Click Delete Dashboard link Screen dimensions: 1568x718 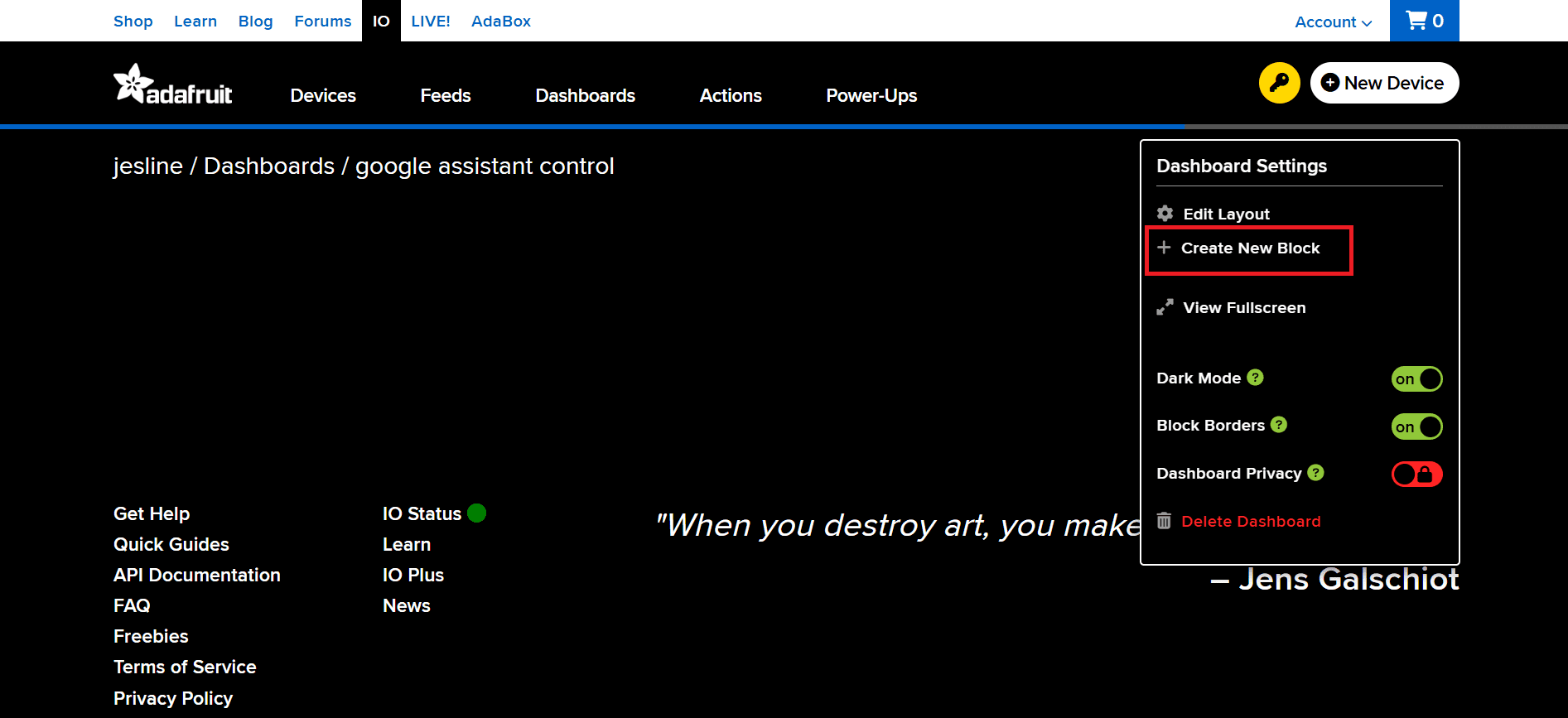coord(1250,522)
